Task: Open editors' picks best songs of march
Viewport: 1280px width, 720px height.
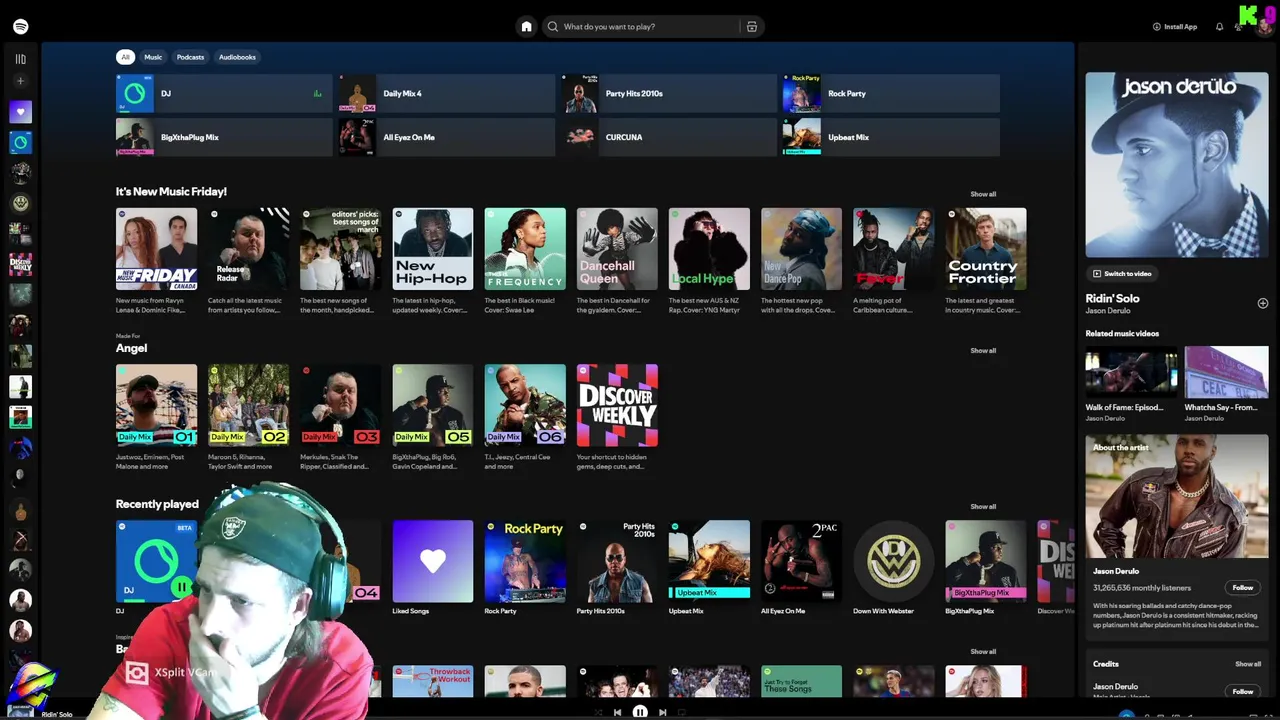Action: 341,249
